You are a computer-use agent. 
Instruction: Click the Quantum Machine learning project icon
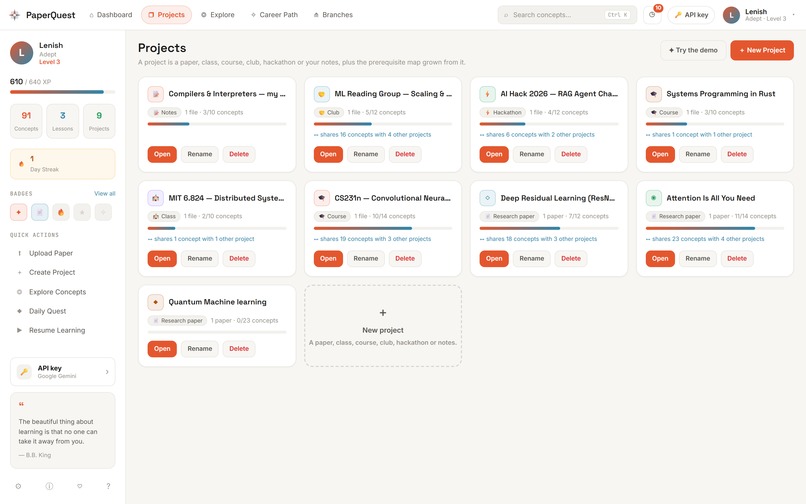tap(155, 302)
